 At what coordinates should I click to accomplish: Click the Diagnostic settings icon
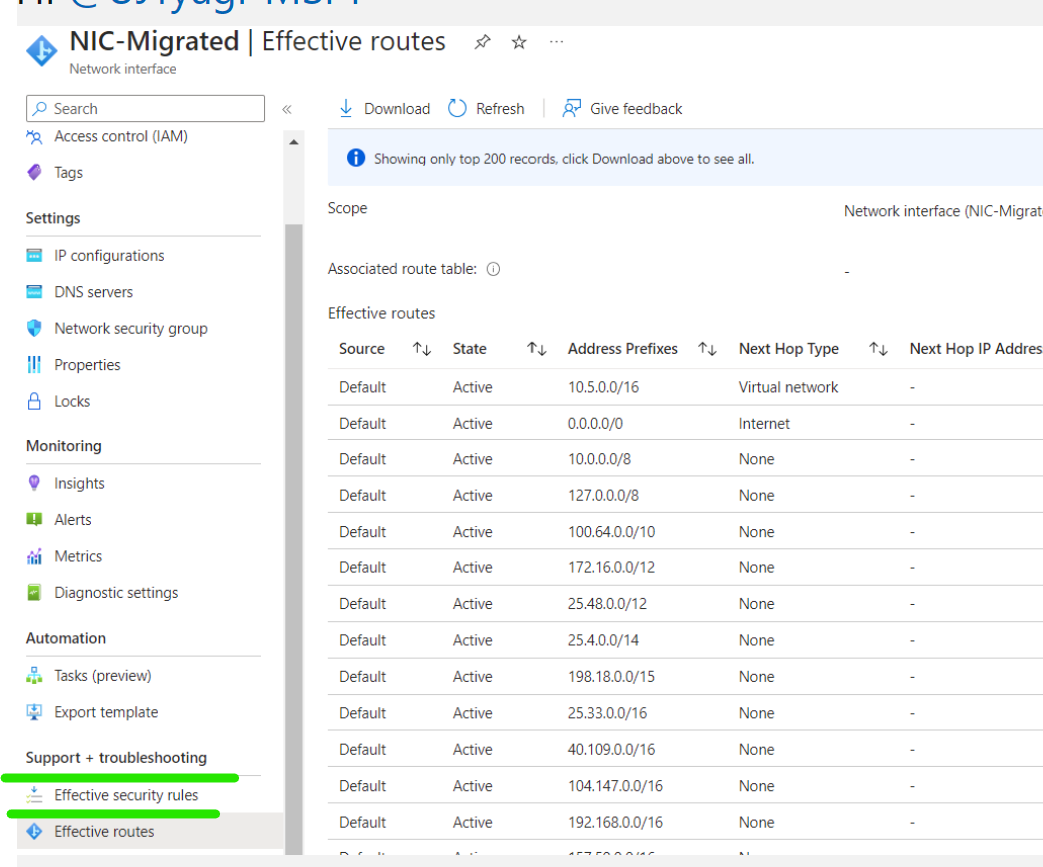coord(34,592)
